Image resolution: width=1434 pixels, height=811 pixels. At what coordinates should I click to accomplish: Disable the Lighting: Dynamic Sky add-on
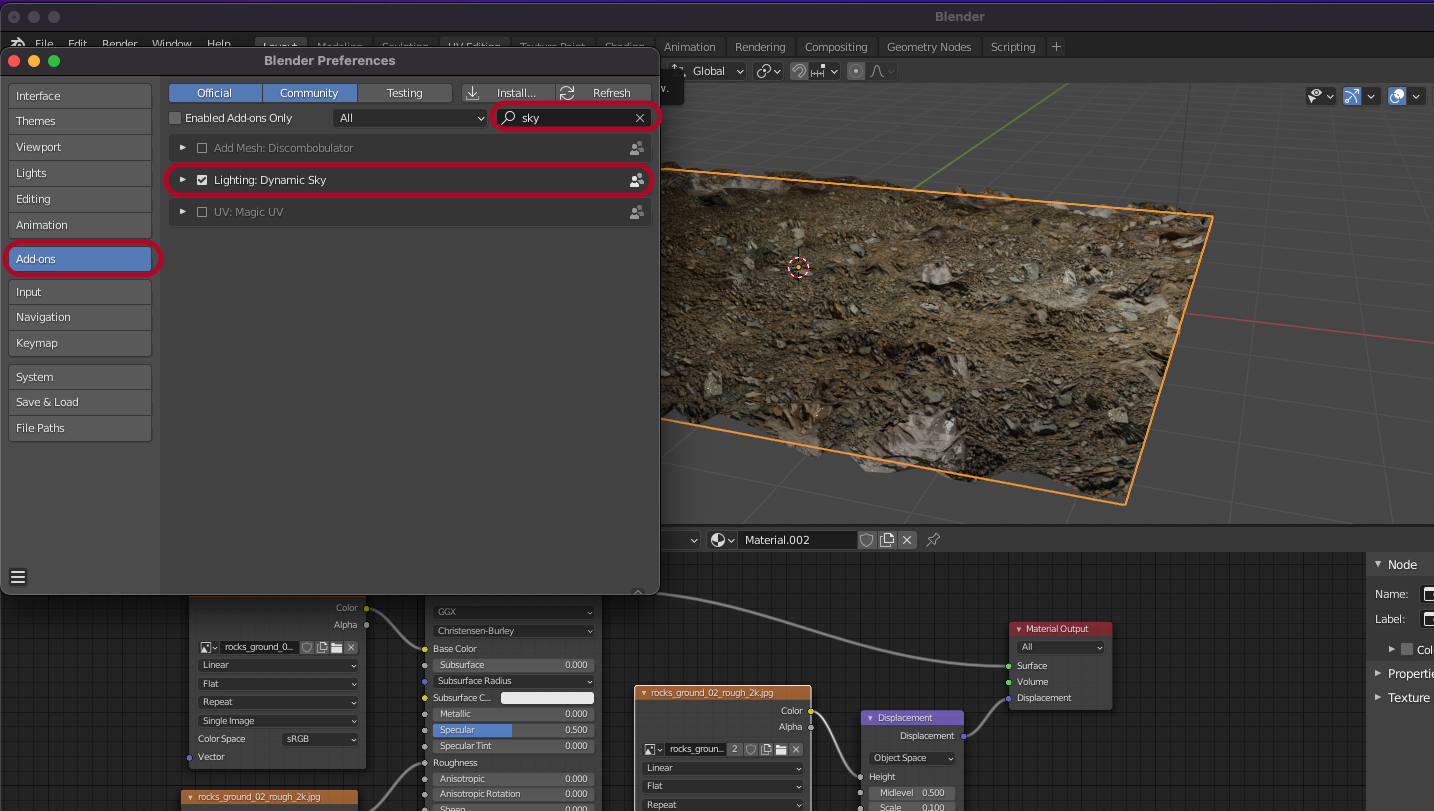coord(202,180)
